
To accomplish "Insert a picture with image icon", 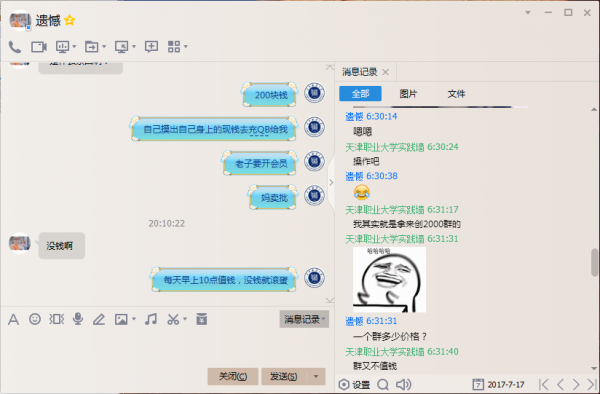I will [121, 319].
